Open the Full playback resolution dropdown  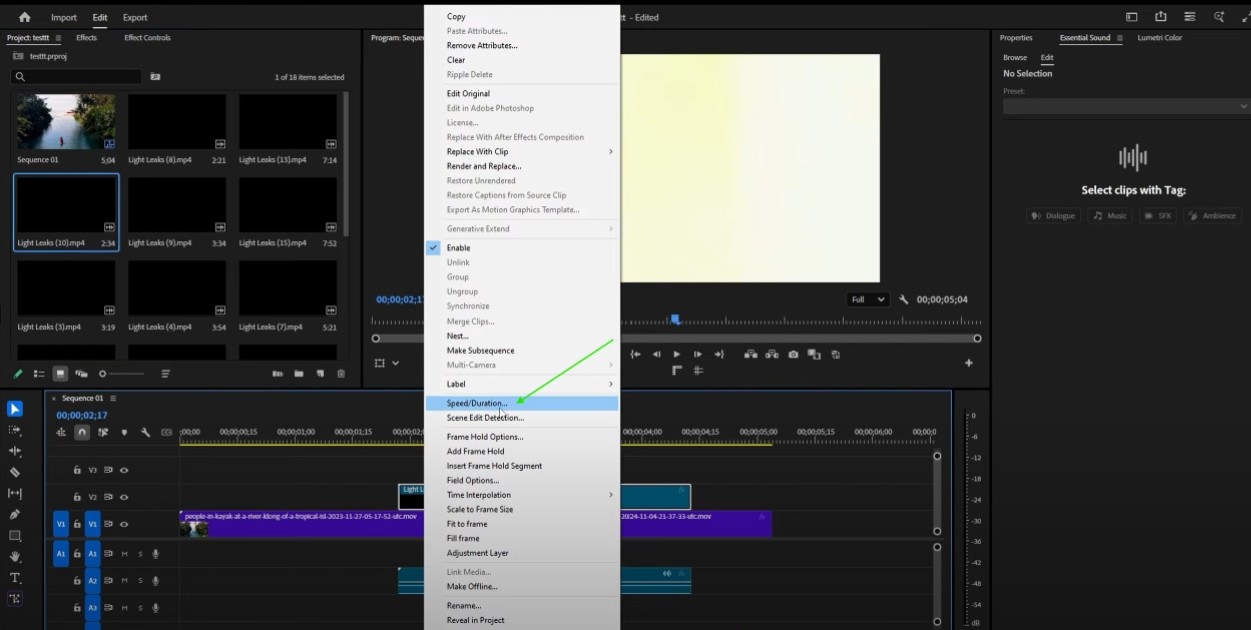[867, 299]
